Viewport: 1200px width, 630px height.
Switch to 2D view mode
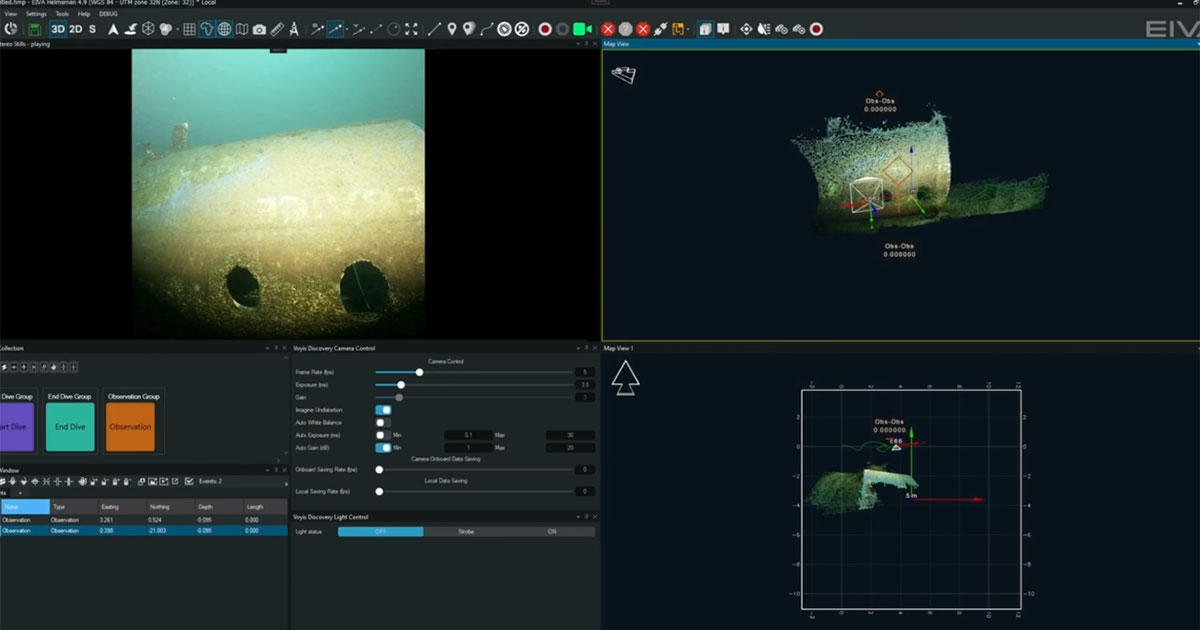75,29
